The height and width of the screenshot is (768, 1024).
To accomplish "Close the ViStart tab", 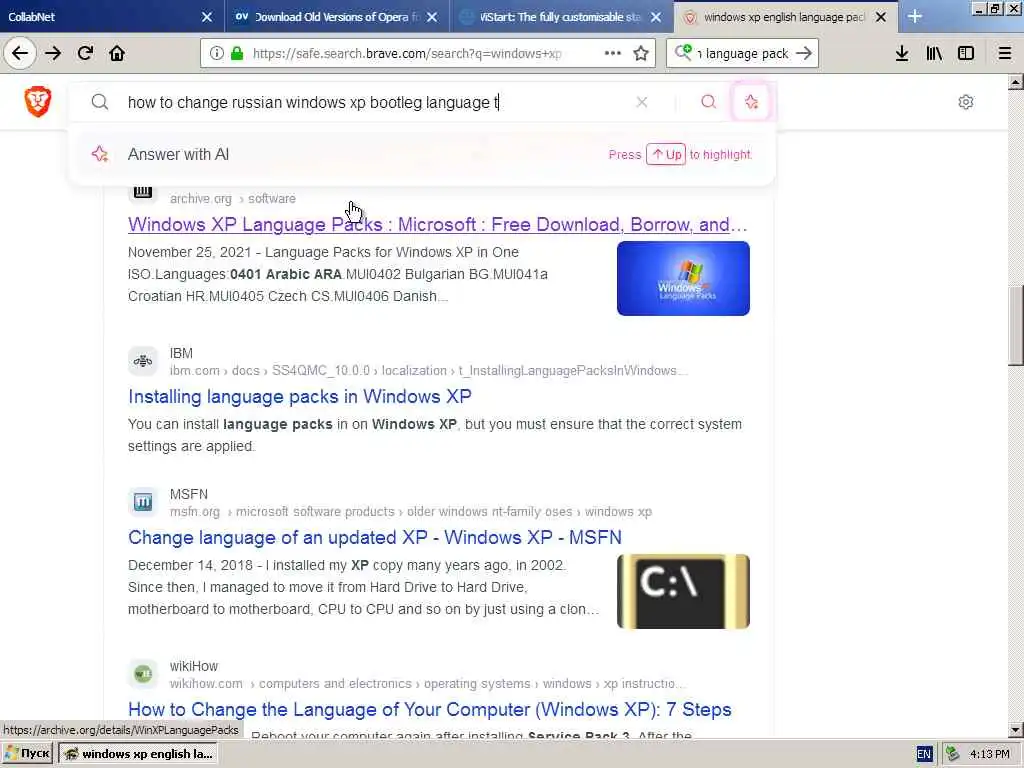I will pyautogui.click(x=656, y=17).
